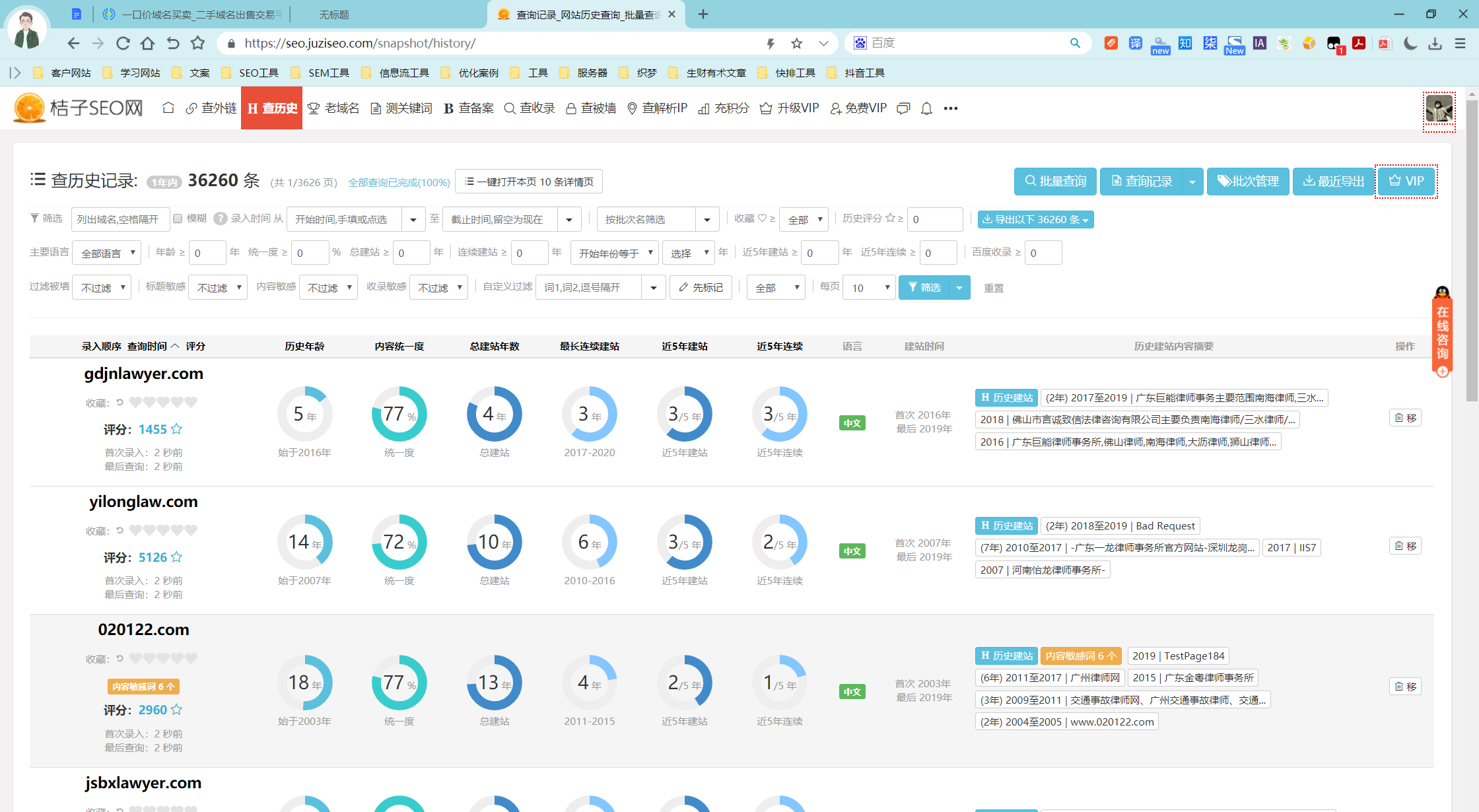Screen dimensions: 1479x812
Task: Switch to the 无标题 browser tab
Action: coord(334,15)
